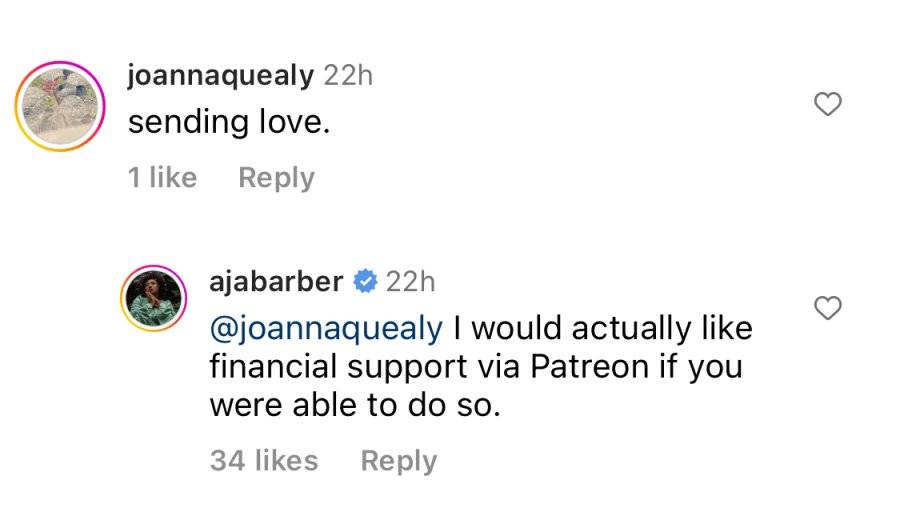900x508 pixels.
Task: Like joannaquealy's "sending love." comment with heart
Action: pos(828,104)
